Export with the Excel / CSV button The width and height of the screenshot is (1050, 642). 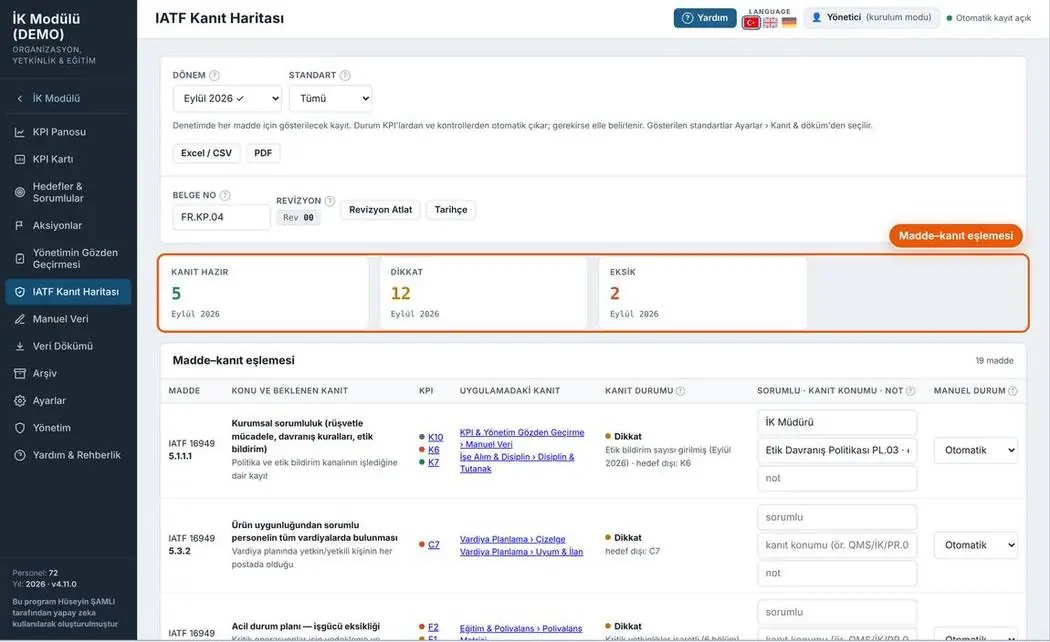click(x=206, y=153)
